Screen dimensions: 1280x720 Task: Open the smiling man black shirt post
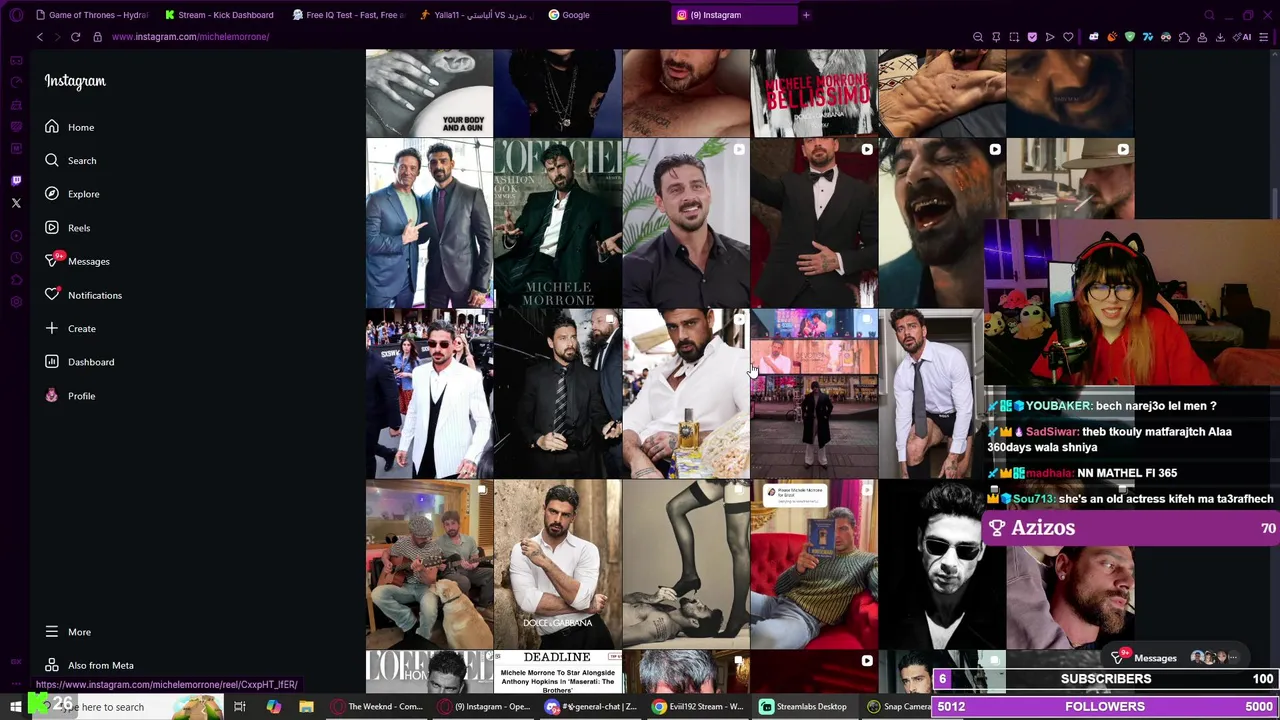685,223
